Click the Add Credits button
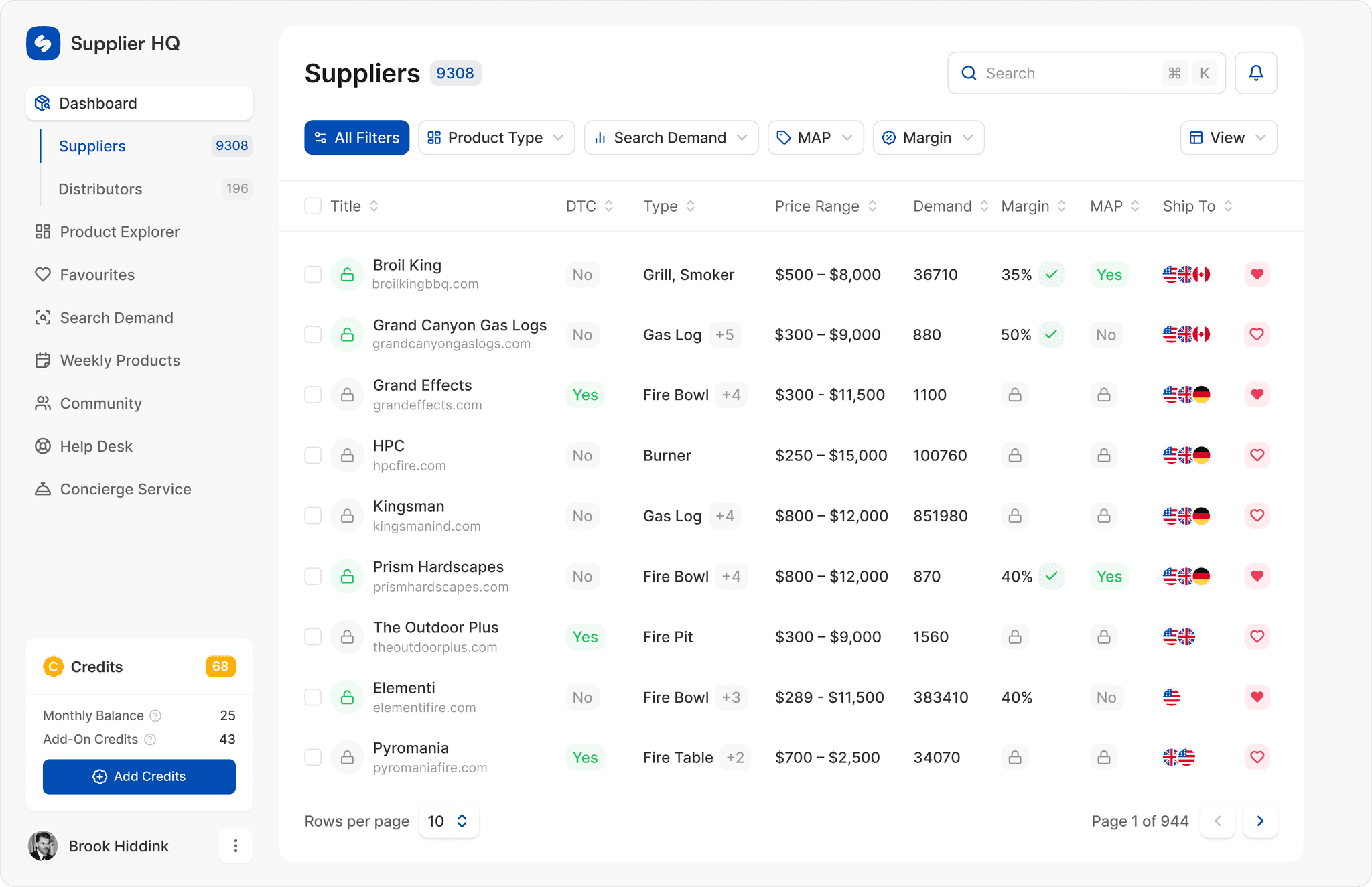This screenshot has width=1372, height=887. pos(139,776)
